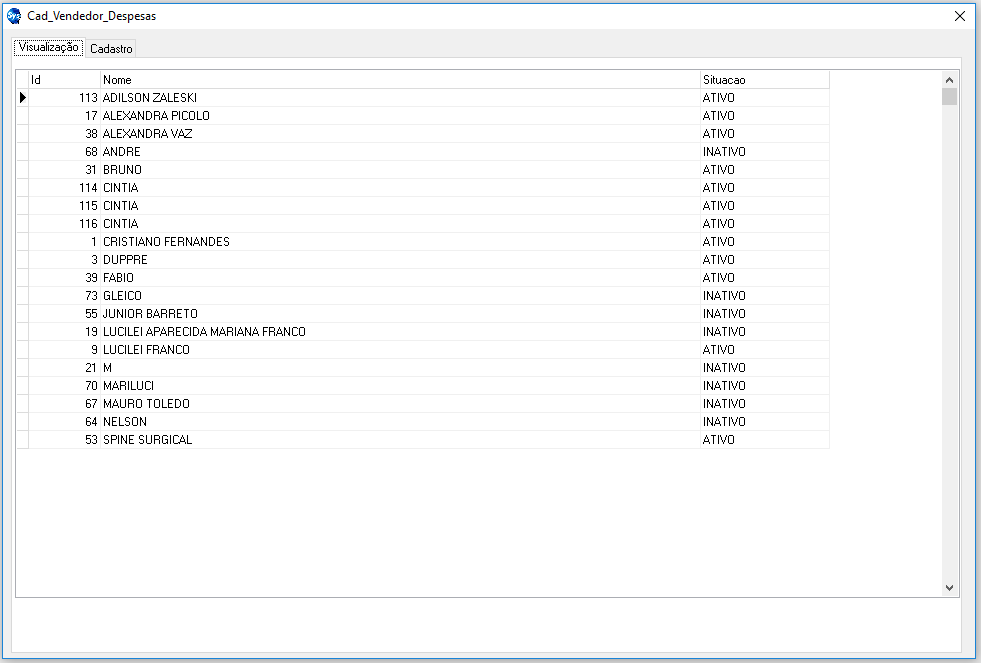Click the Situacao column header

764,79
